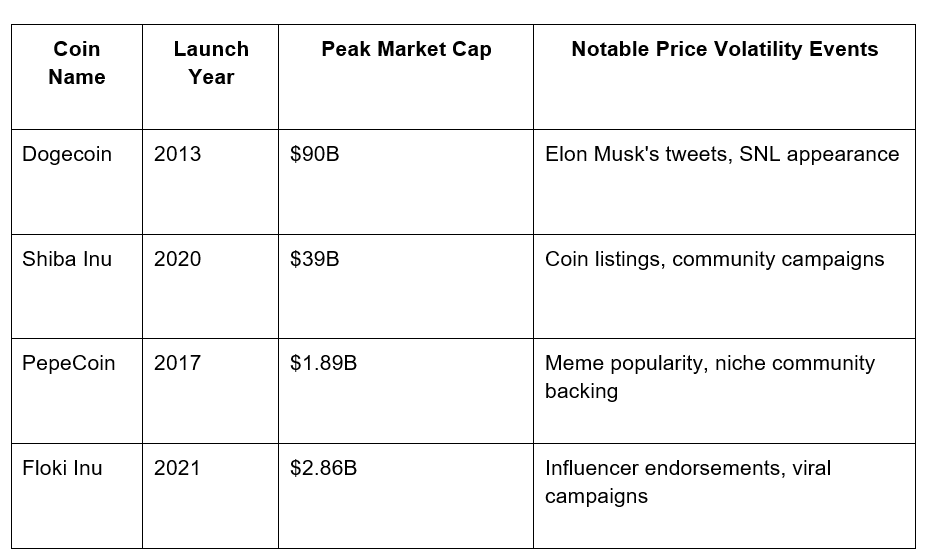The width and height of the screenshot is (941, 559).
Task: Select the Launch Year column header
Action: point(211,77)
